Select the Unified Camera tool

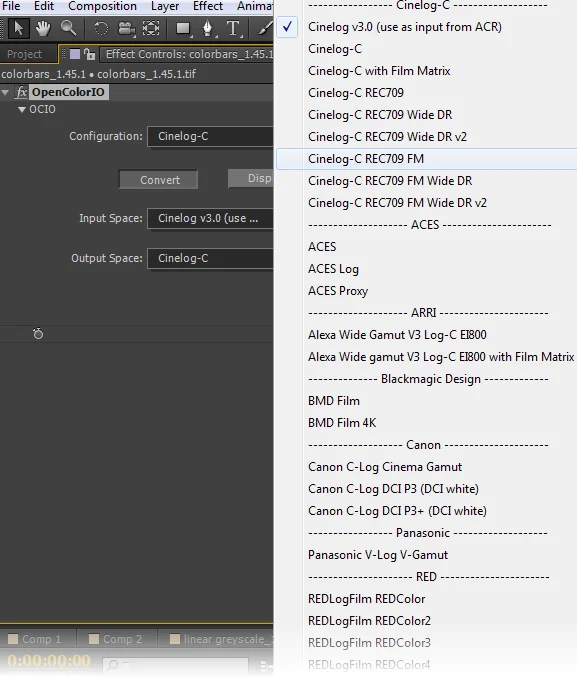tap(126, 28)
